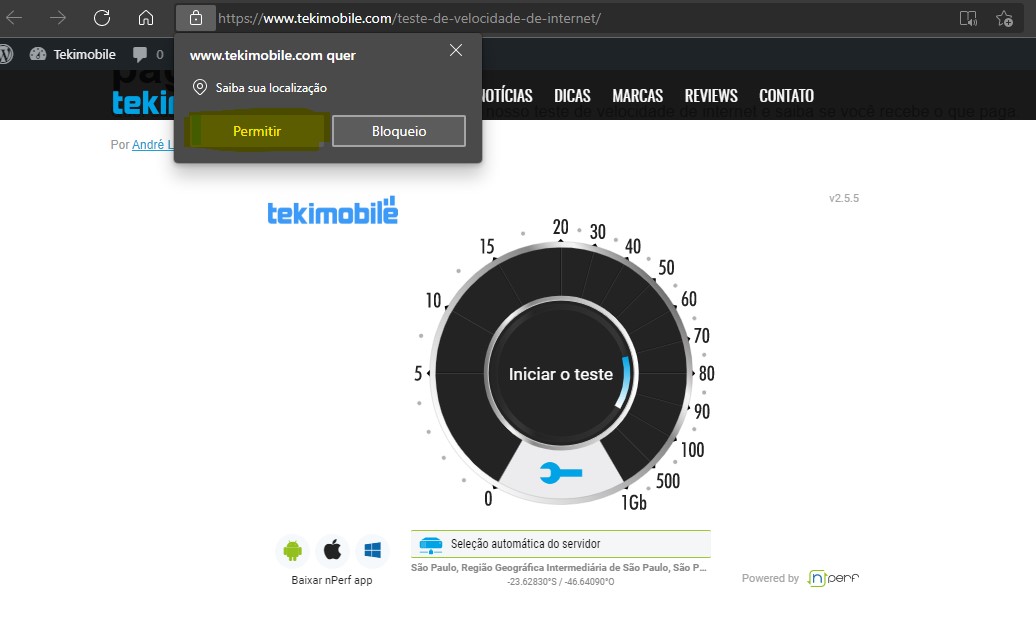
Task: Click tekimobile logo above speedometer
Action: (332, 211)
